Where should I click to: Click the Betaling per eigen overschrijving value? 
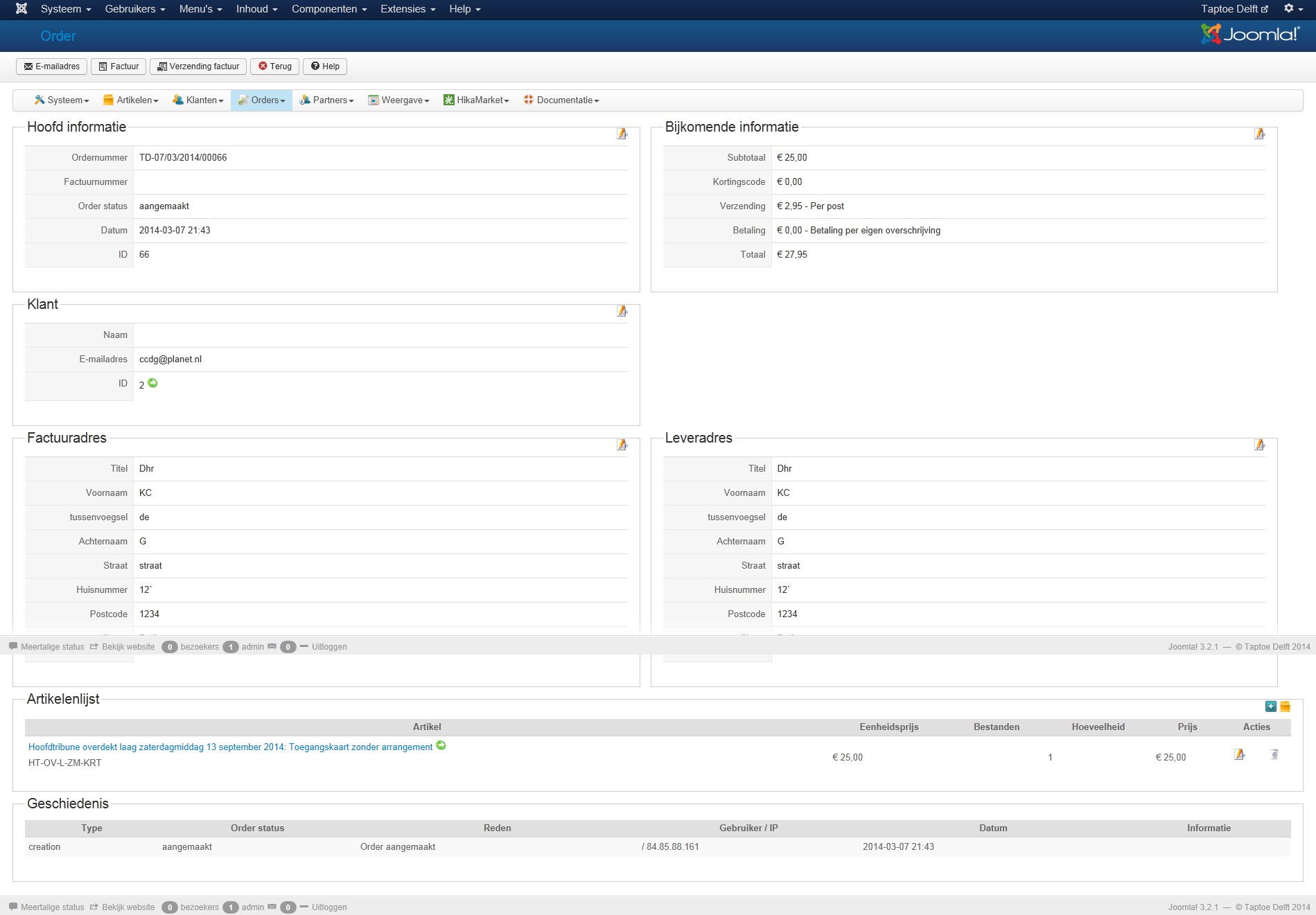(x=859, y=231)
